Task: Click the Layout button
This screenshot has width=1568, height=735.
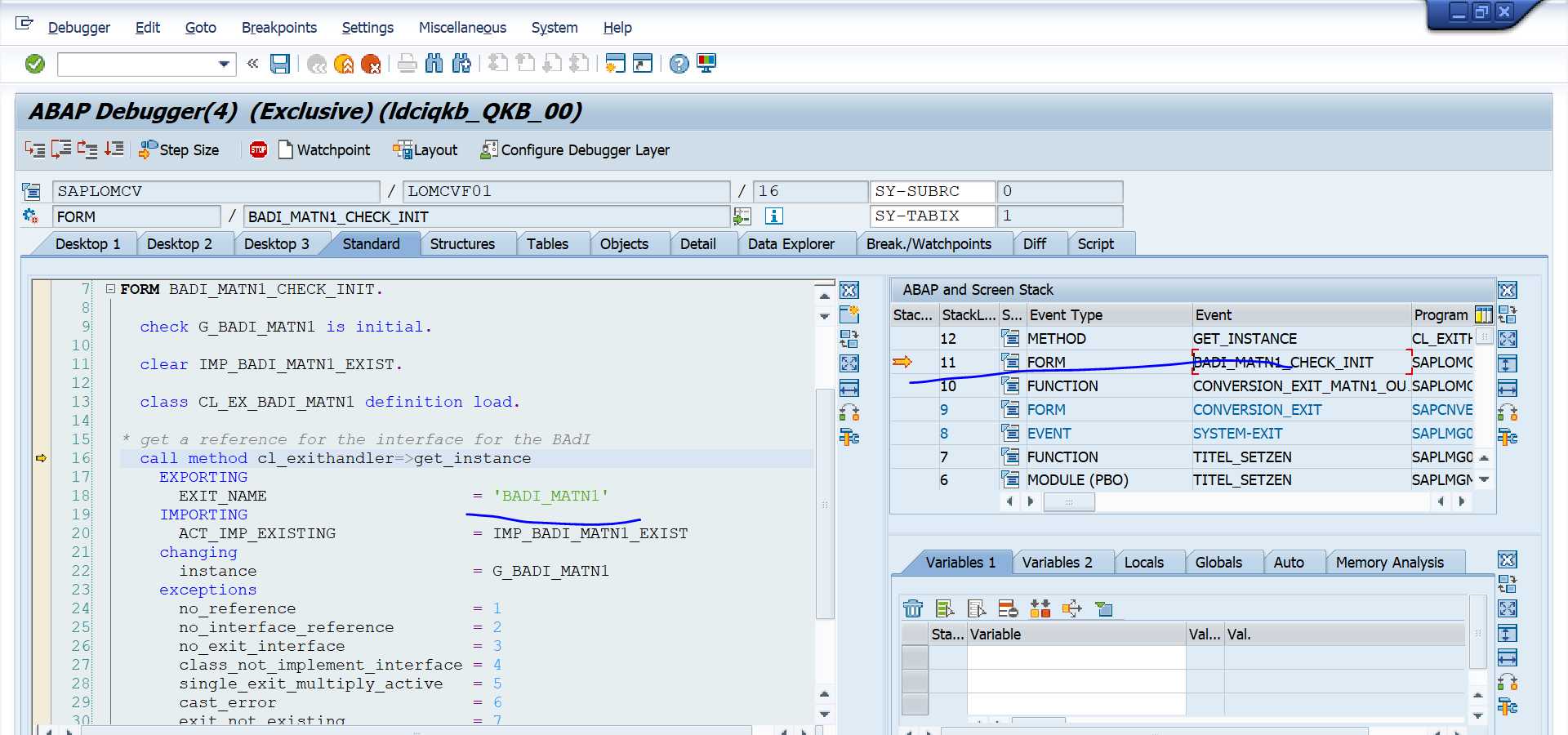Action: (x=425, y=150)
